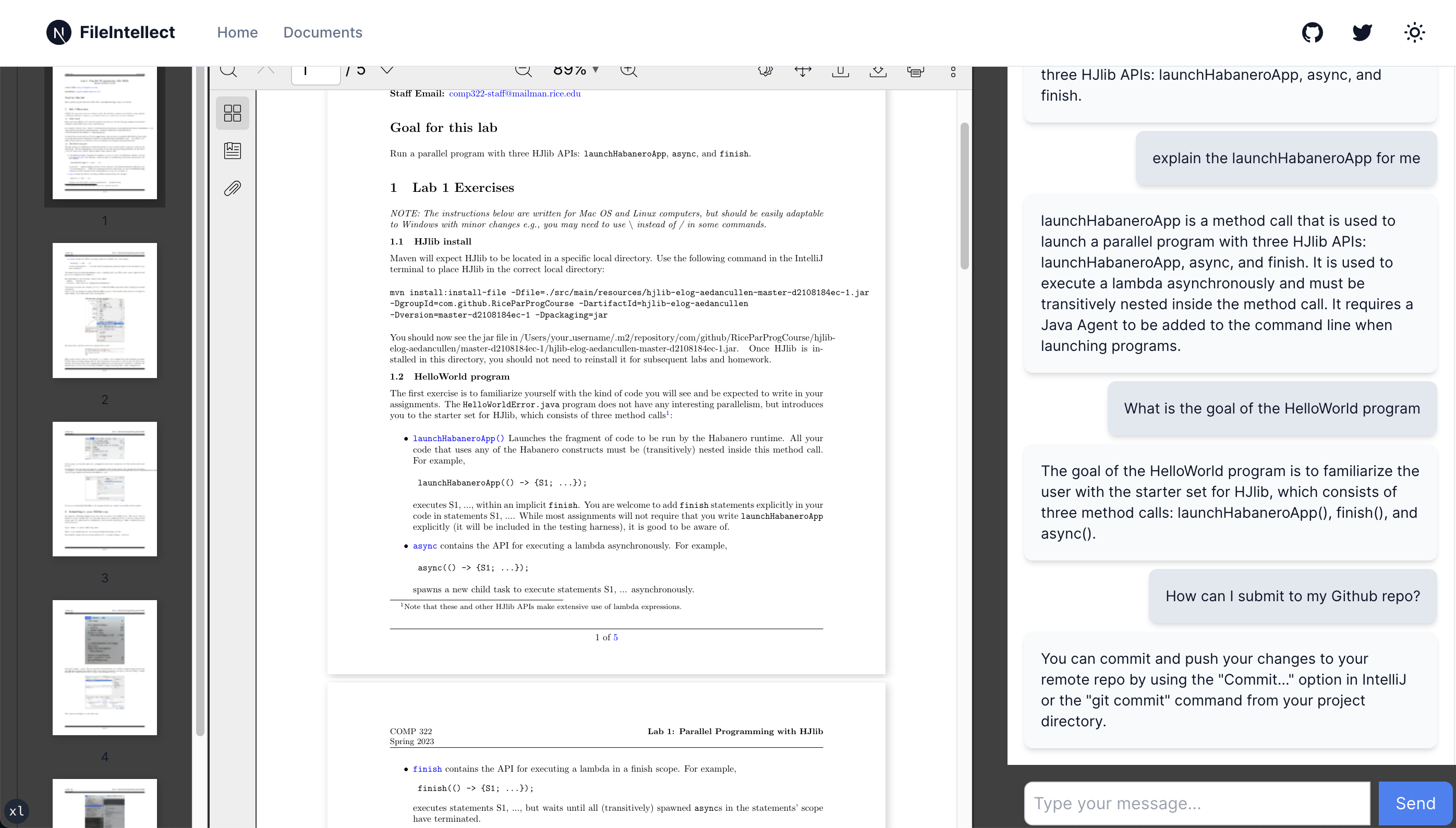
Task: Click the PDF search magnifier icon
Action: (228, 70)
